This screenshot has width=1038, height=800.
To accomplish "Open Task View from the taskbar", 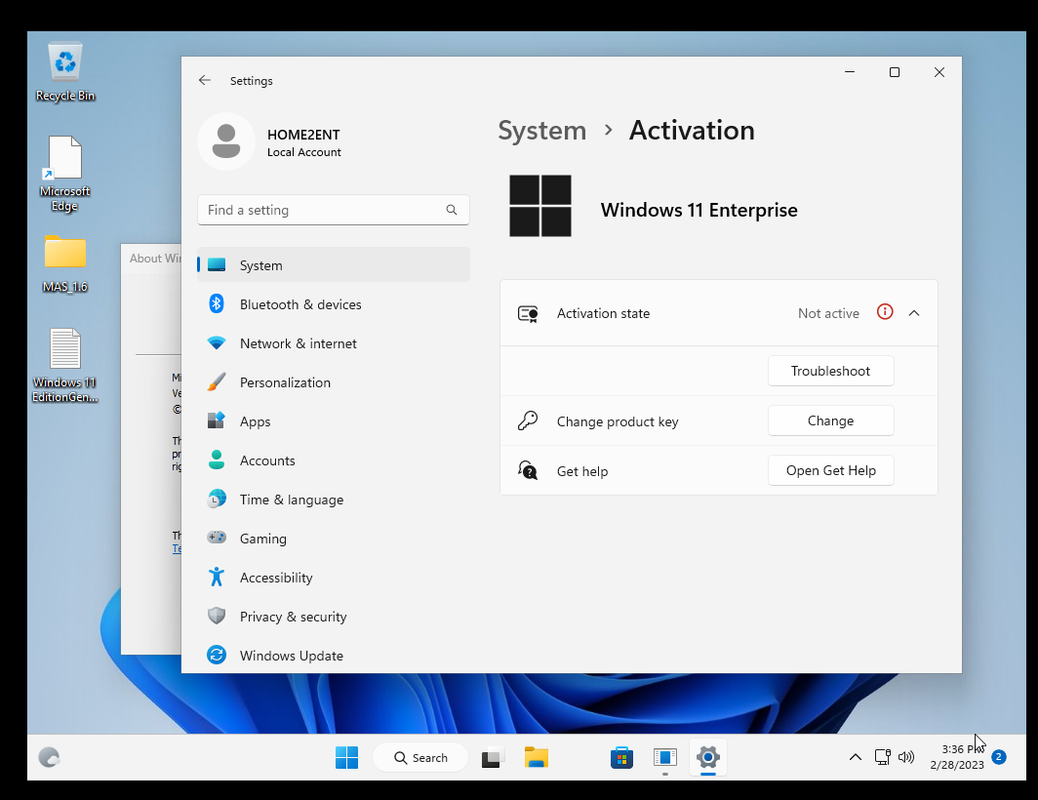I will pyautogui.click(x=493, y=758).
